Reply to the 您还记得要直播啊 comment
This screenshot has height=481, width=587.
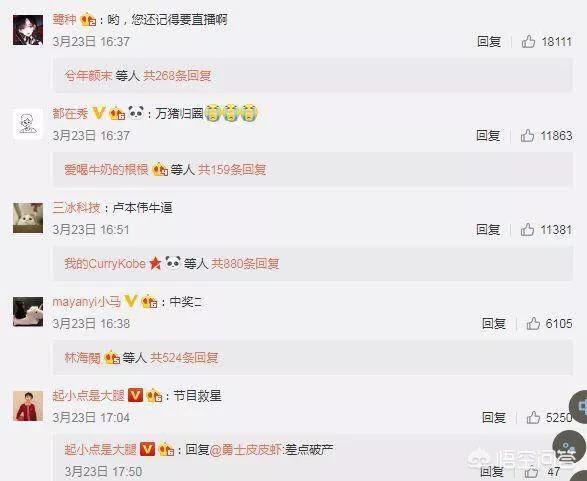pyautogui.click(x=489, y=41)
